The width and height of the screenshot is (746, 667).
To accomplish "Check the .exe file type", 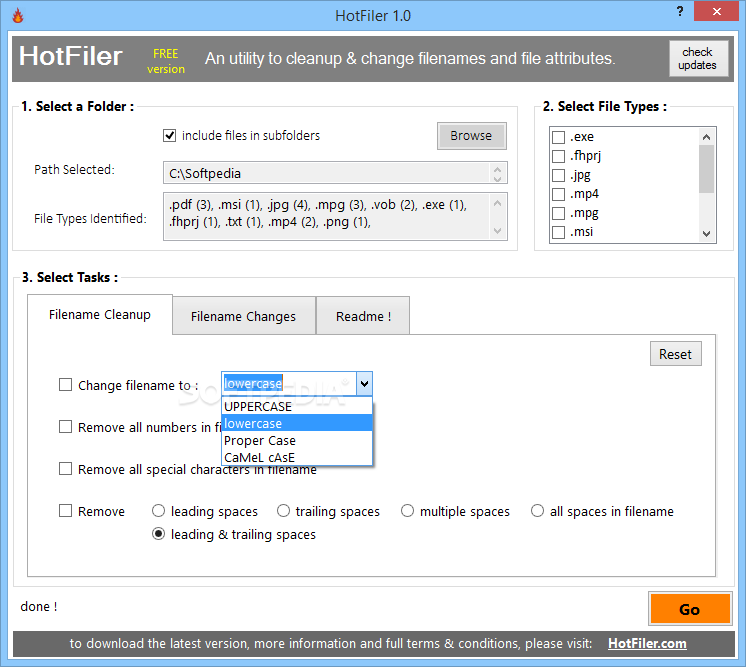I will (x=558, y=137).
